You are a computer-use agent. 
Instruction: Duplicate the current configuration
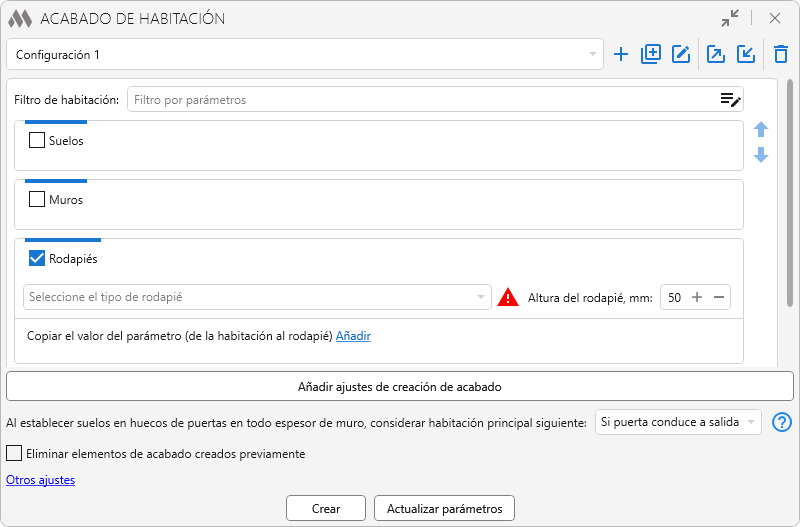point(651,55)
